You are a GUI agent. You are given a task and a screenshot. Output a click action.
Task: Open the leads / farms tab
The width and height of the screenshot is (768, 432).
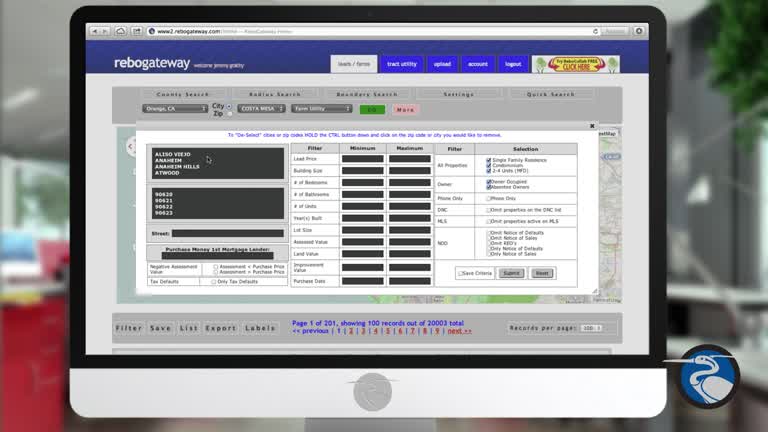click(354, 64)
